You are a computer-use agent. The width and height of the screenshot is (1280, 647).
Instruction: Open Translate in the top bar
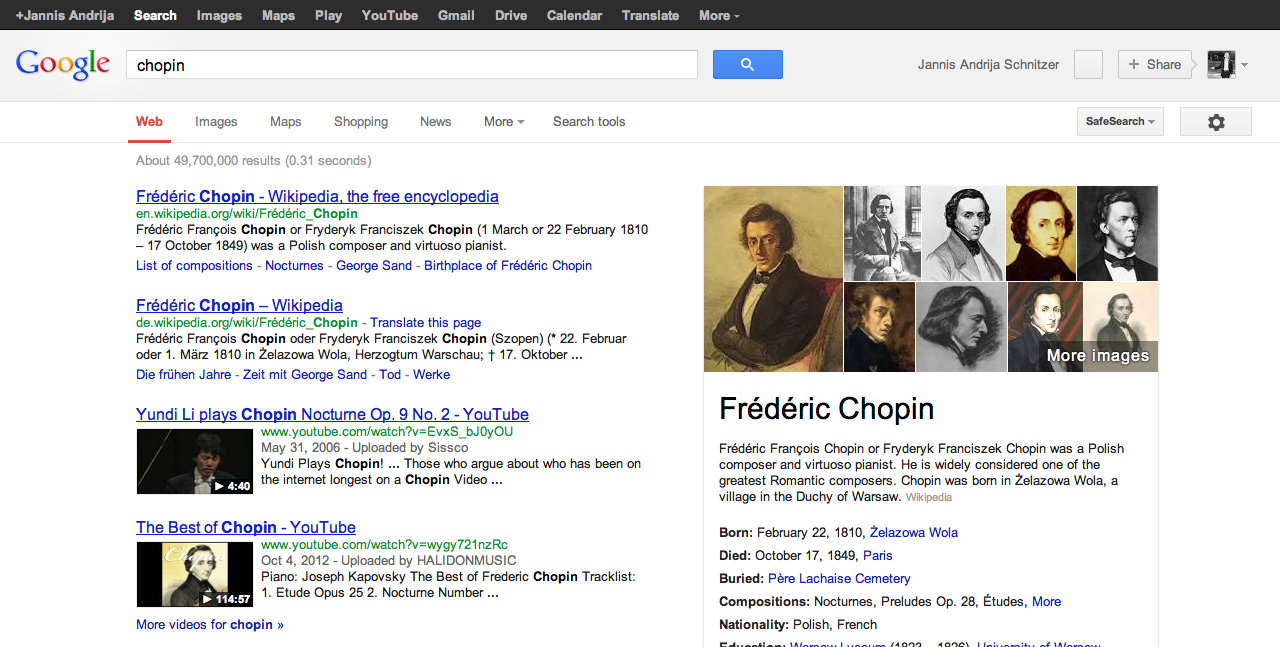point(650,15)
